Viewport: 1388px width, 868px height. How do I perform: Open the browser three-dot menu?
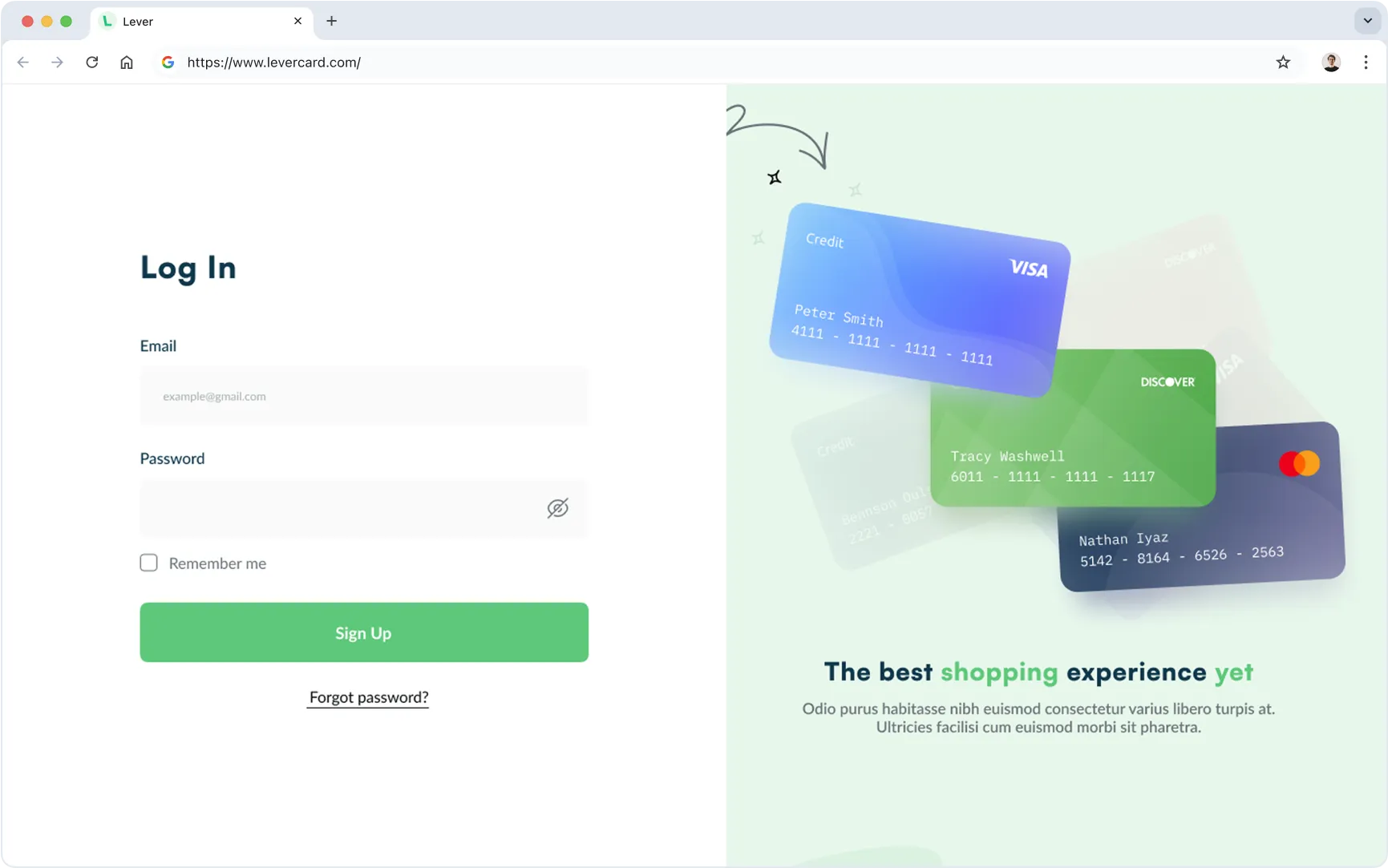pyautogui.click(x=1366, y=62)
